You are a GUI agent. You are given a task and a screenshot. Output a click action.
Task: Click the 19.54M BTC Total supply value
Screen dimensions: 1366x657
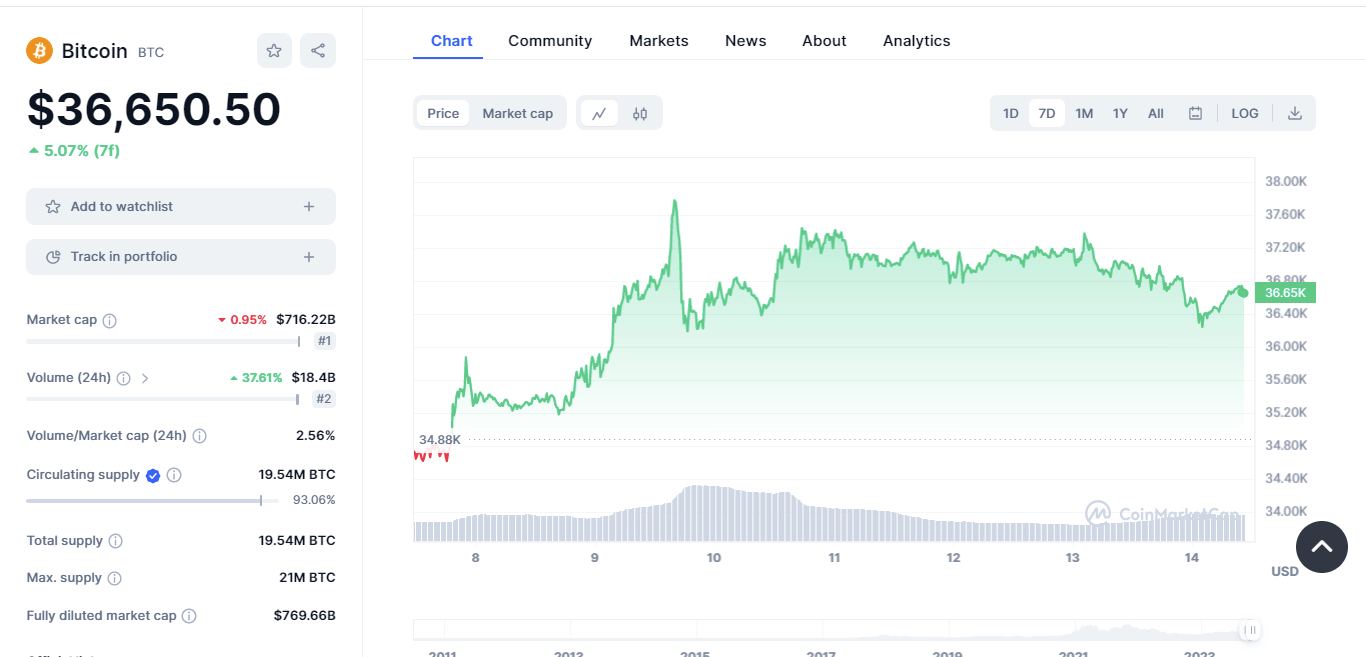297,541
